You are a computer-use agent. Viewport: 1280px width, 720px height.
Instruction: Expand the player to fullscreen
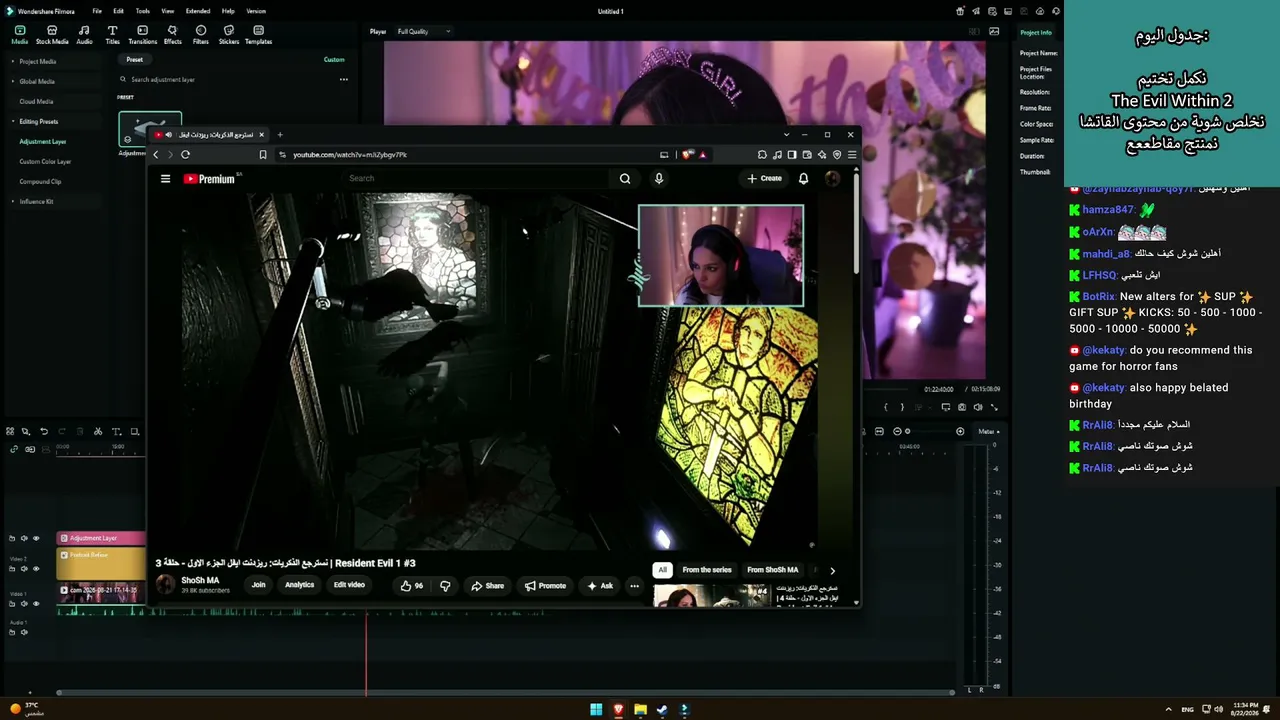pos(994,407)
